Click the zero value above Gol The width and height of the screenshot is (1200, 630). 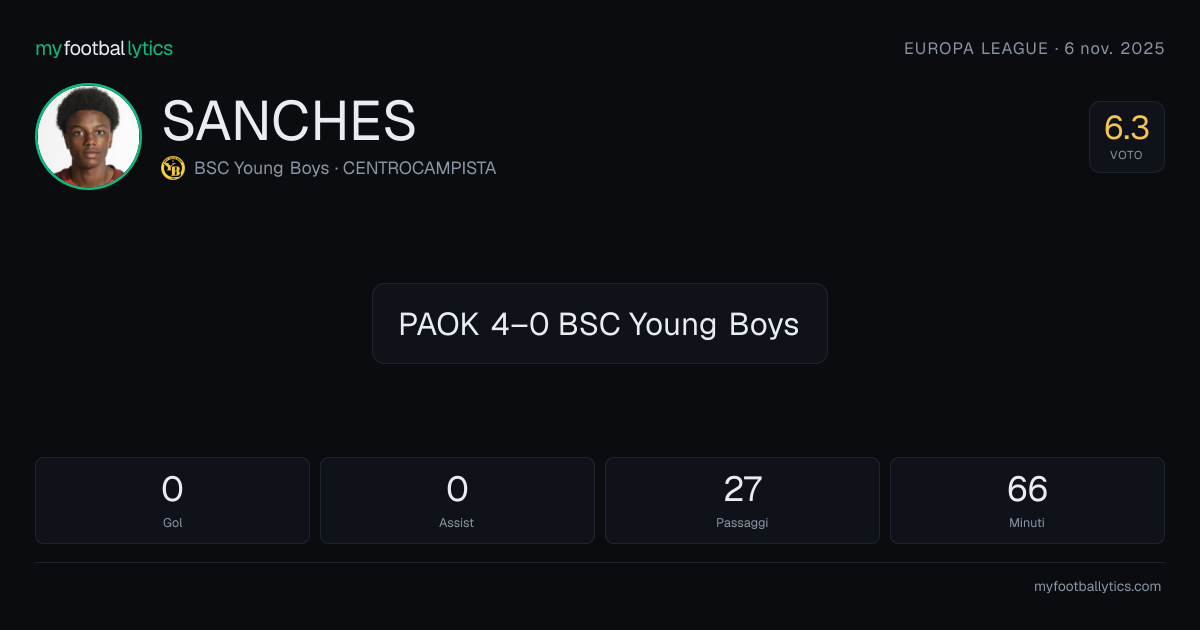pyautogui.click(x=172, y=489)
